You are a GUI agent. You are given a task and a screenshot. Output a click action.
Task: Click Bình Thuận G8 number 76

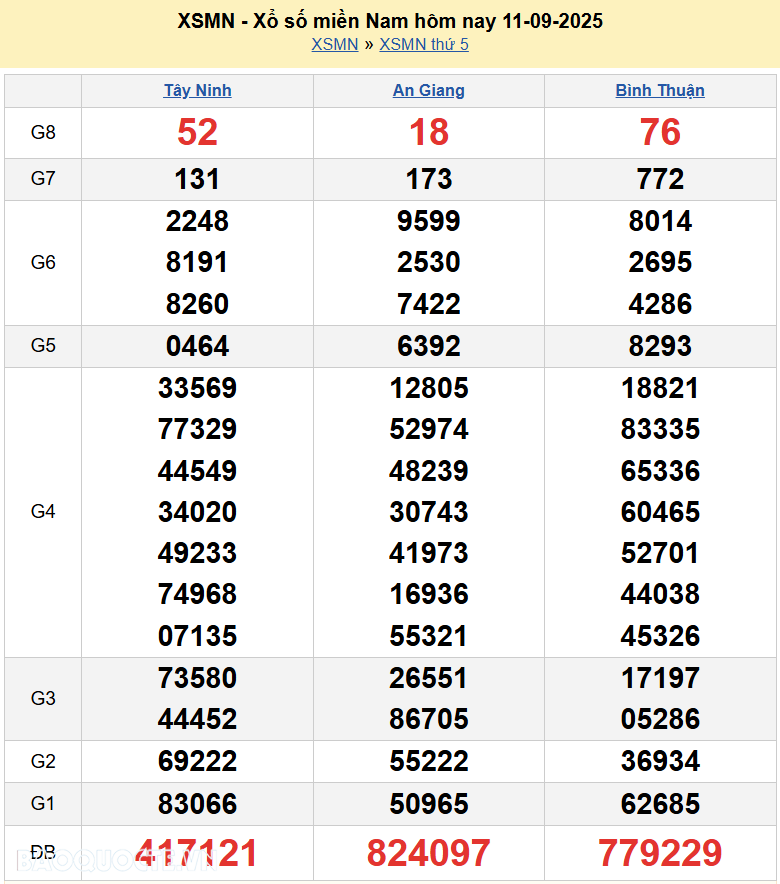pyautogui.click(x=660, y=132)
